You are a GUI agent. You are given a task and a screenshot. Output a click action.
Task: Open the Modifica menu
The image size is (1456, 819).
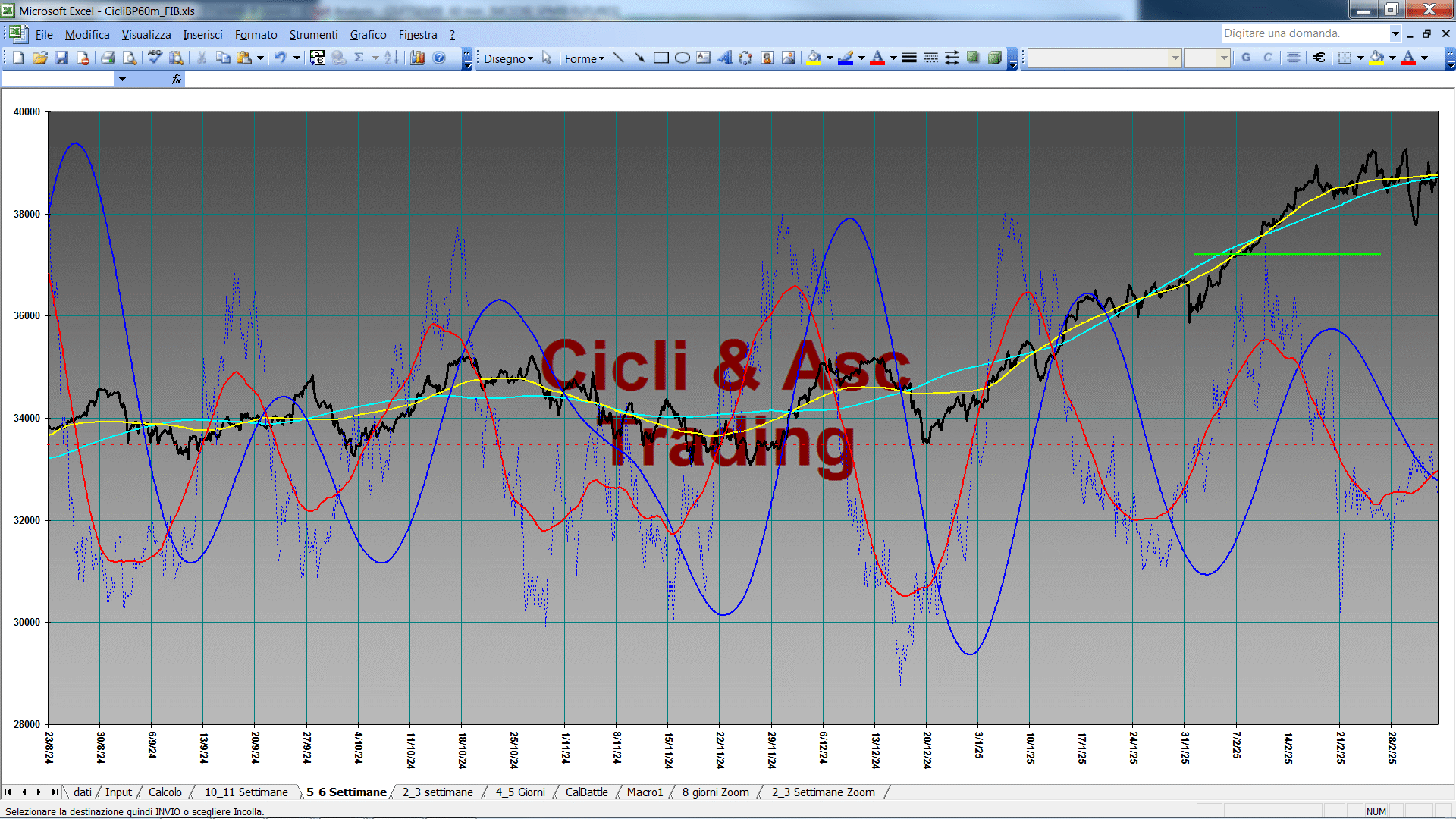[87, 35]
